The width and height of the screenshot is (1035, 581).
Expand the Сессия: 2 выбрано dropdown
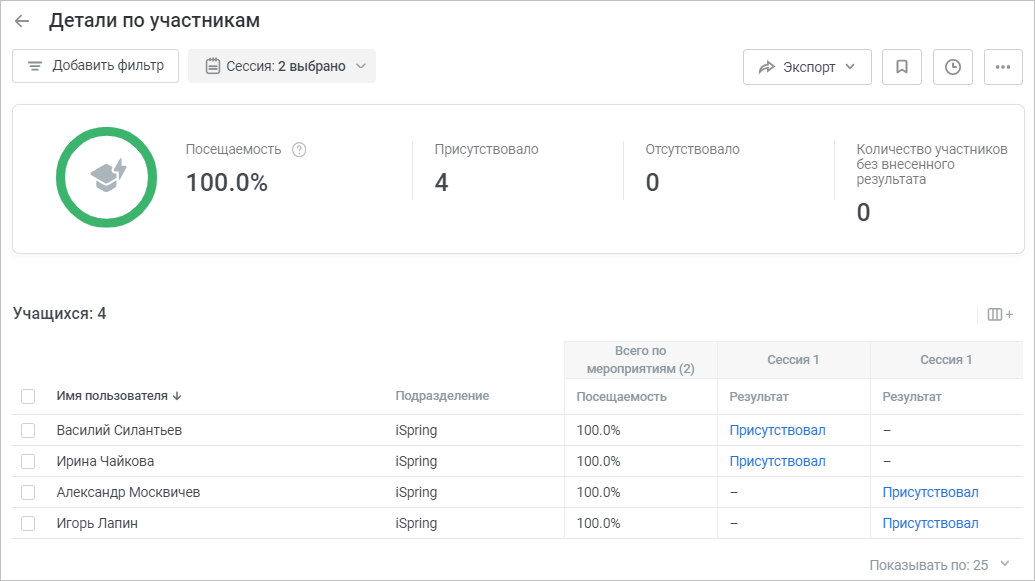pos(282,66)
